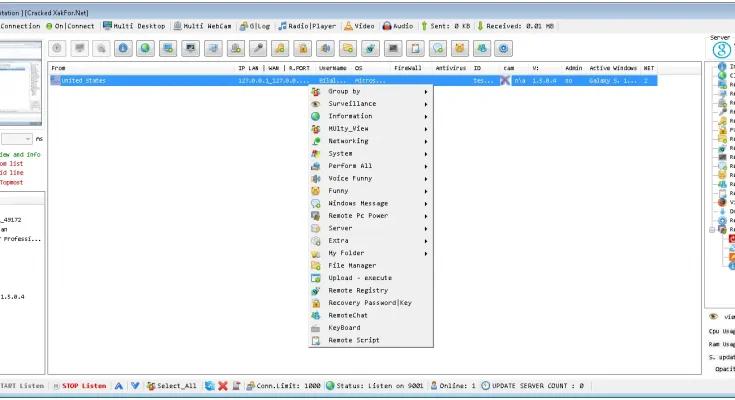Click the green globe toolbar icon
This screenshot has height=400, width=735.
(x=145, y=47)
